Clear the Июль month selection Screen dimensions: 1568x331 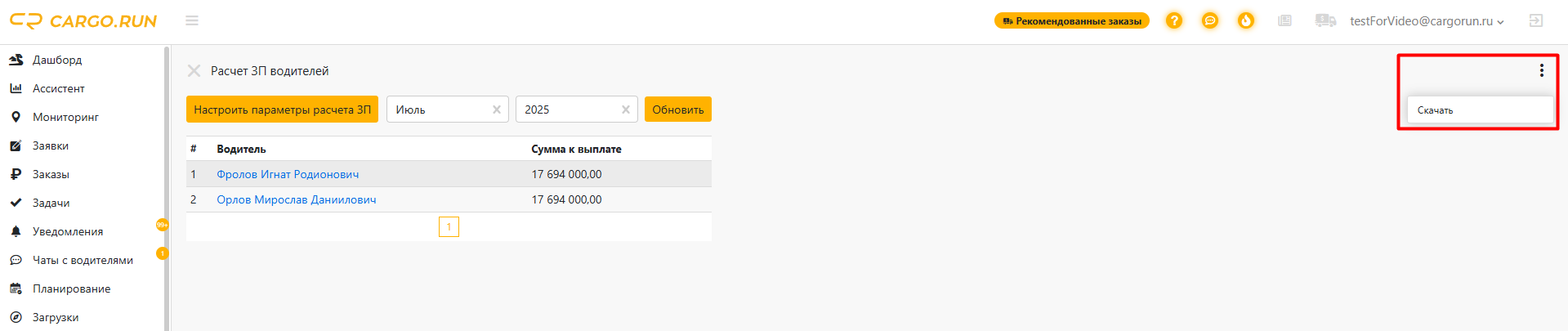(x=496, y=110)
